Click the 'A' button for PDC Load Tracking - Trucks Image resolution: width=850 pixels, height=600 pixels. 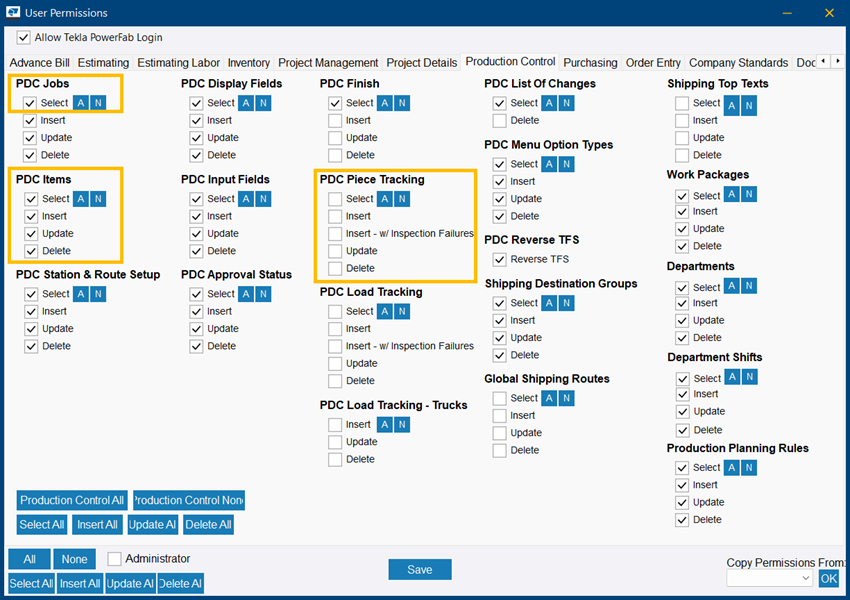point(385,424)
